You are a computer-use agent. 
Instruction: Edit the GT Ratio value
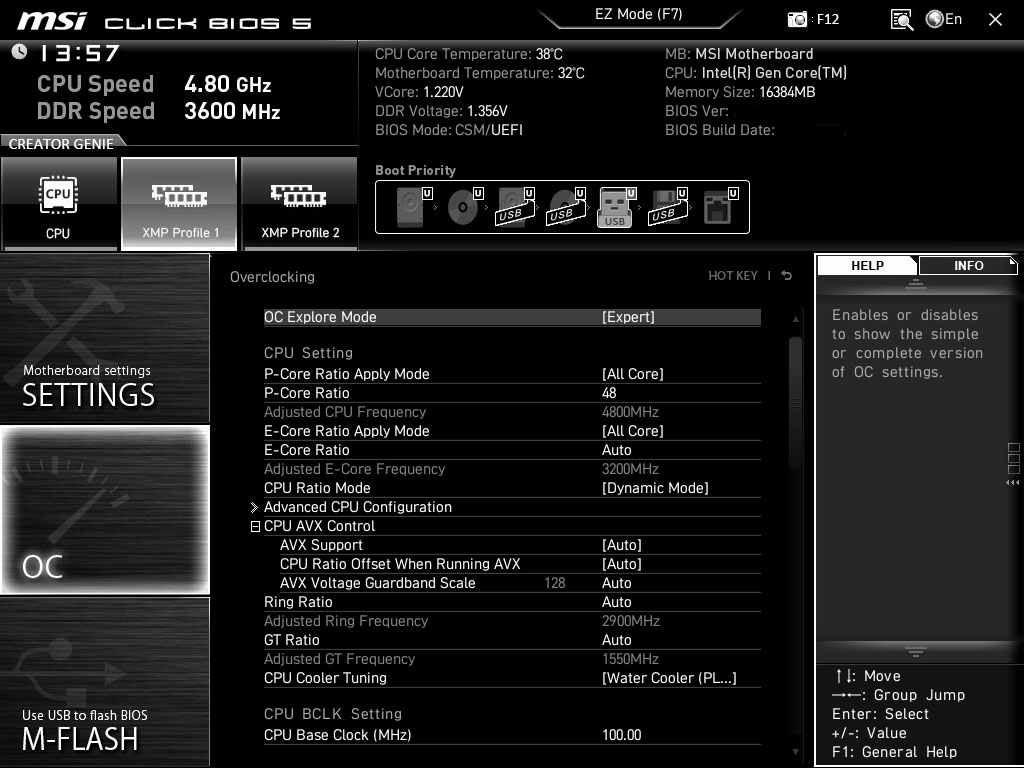[512, 640]
